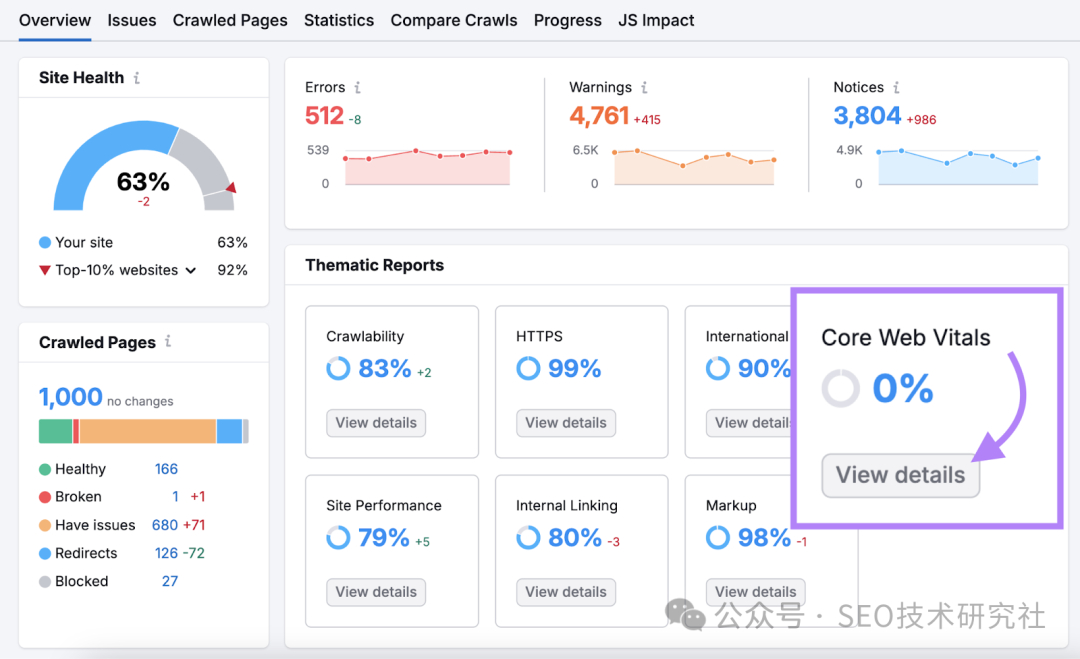
Task: Click the gray Blocked legend dot
Action: (x=45, y=582)
